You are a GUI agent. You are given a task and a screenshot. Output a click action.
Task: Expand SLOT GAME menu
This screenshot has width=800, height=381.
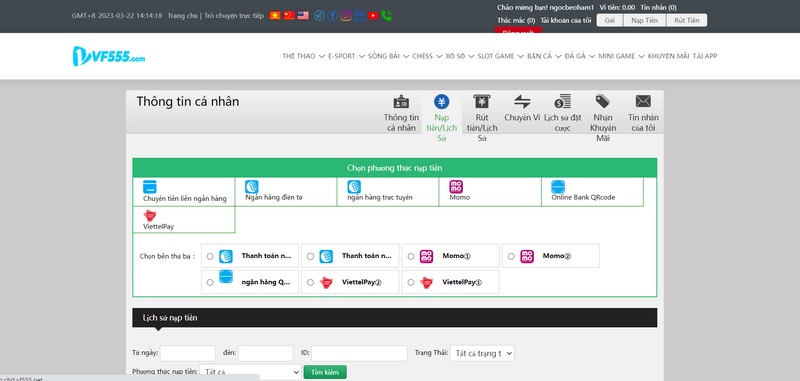tap(501, 56)
